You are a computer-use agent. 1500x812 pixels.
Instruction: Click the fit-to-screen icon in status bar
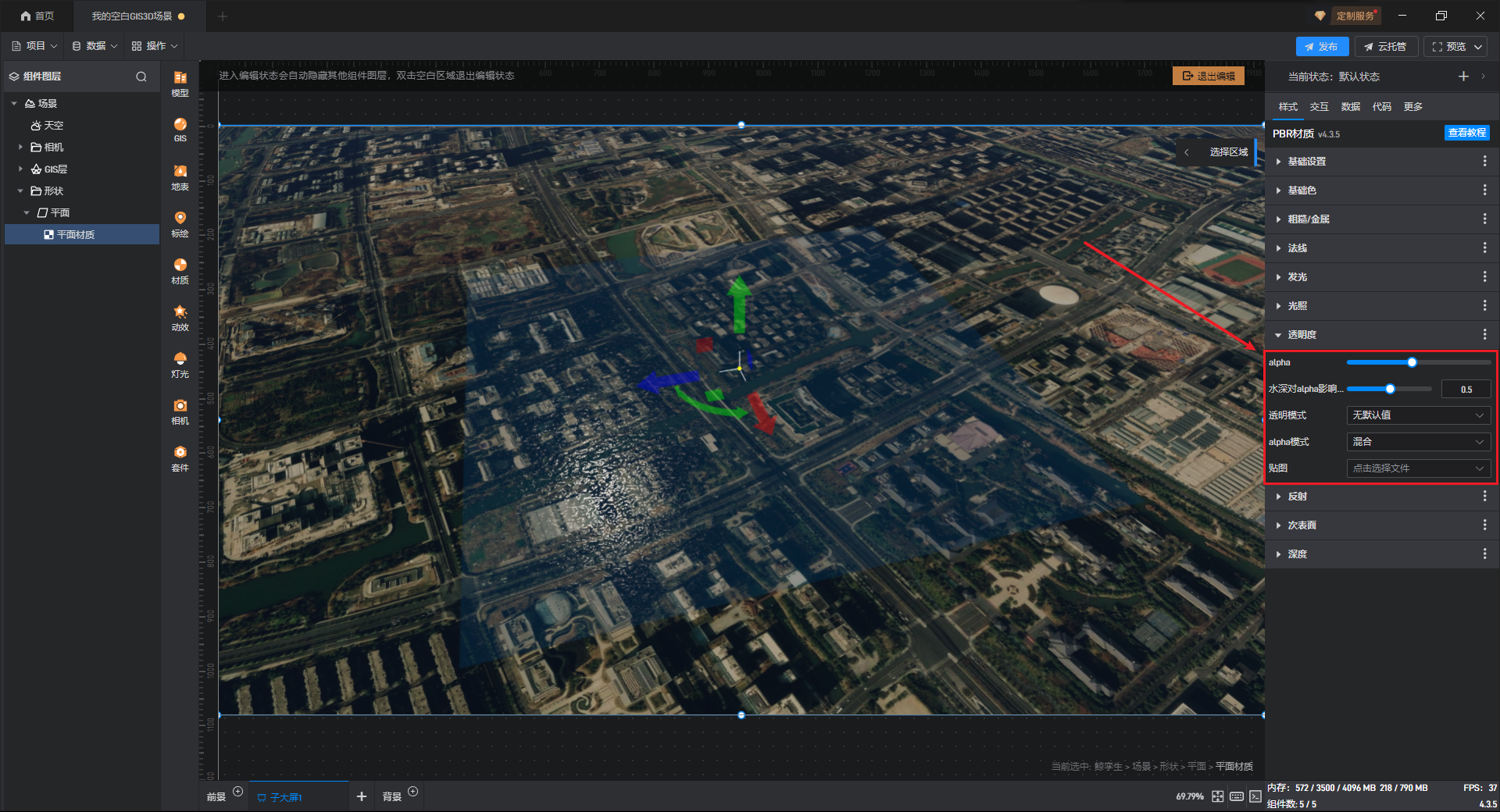(x=1218, y=796)
